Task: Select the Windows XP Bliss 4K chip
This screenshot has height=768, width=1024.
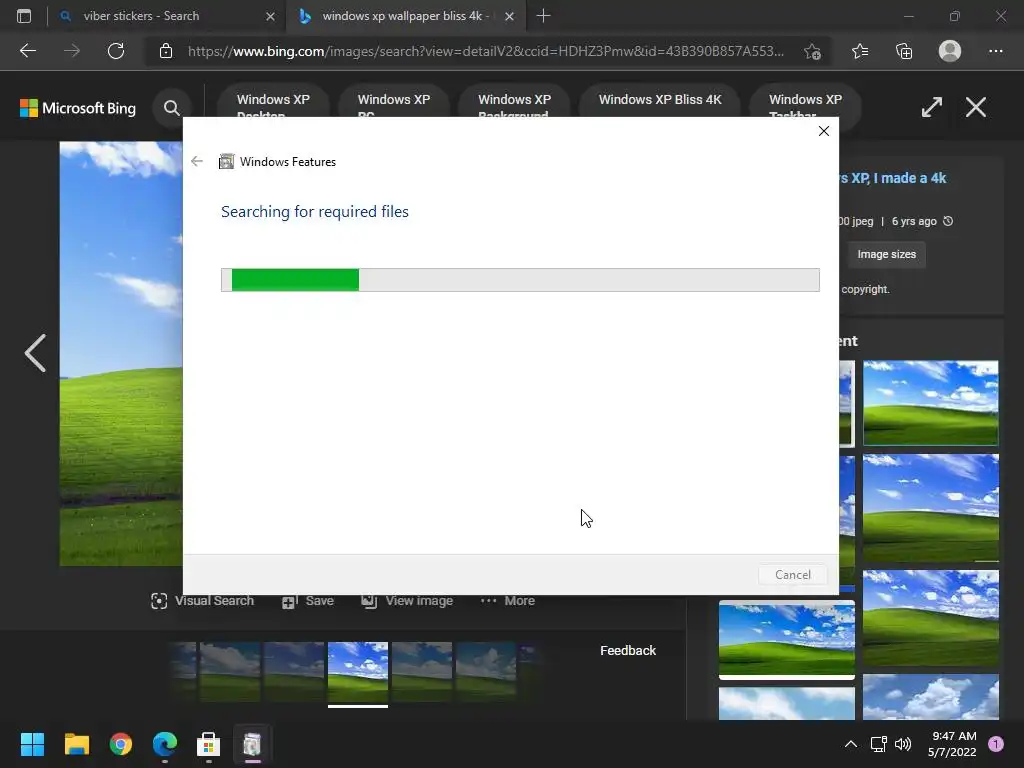Action: [x=660, y=101]
